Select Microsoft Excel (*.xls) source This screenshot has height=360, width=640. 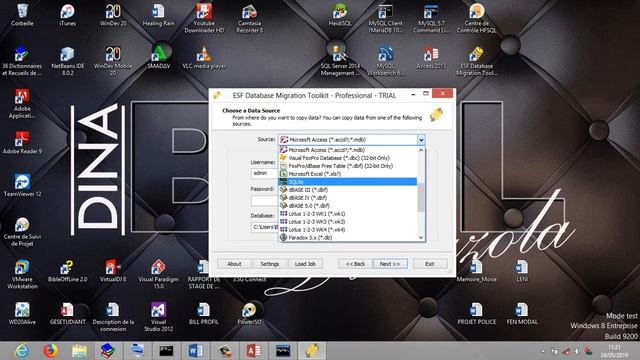[x=348, y=174]
